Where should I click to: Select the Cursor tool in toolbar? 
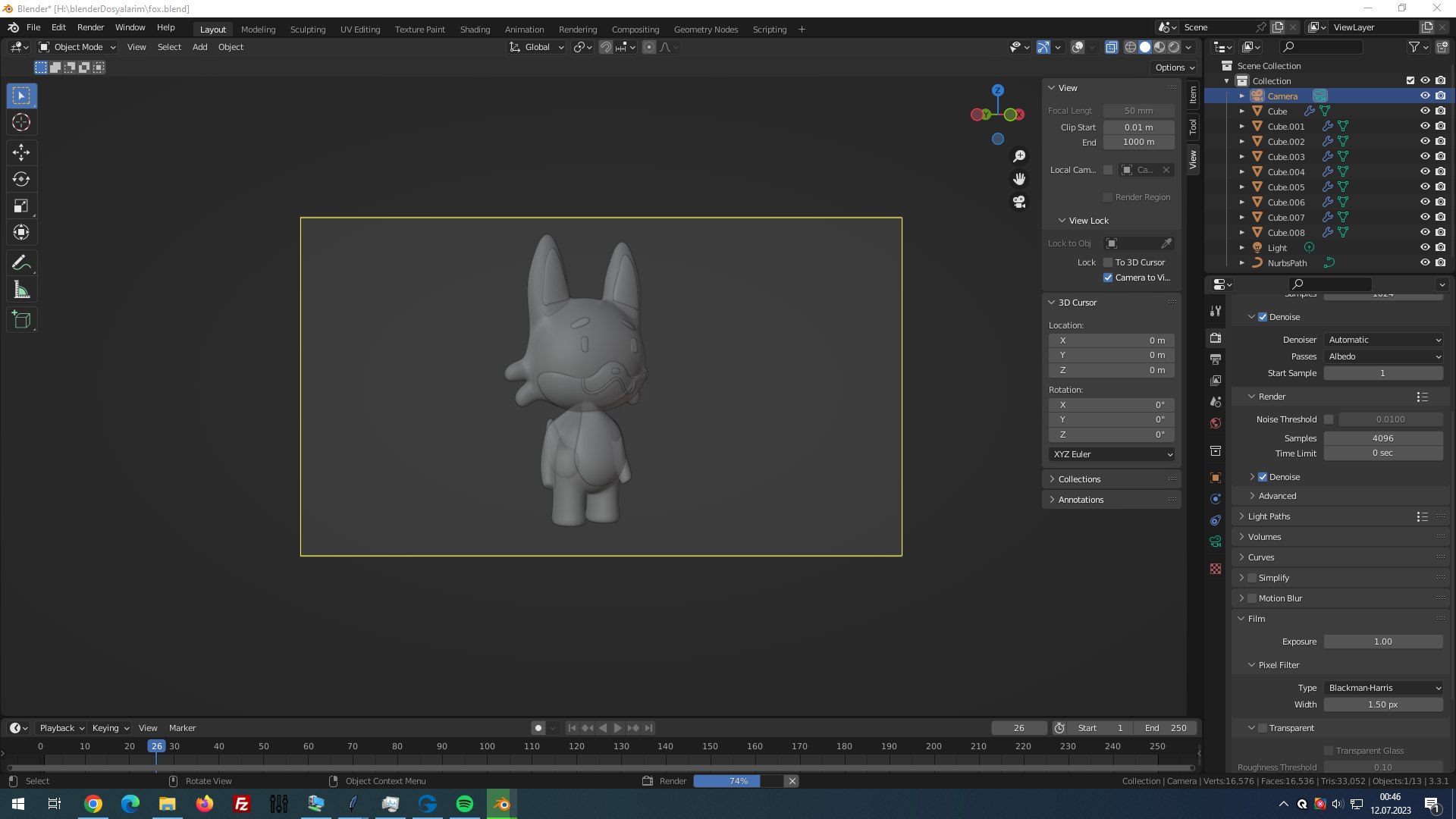pyautogui.click(x=21, y=122)
